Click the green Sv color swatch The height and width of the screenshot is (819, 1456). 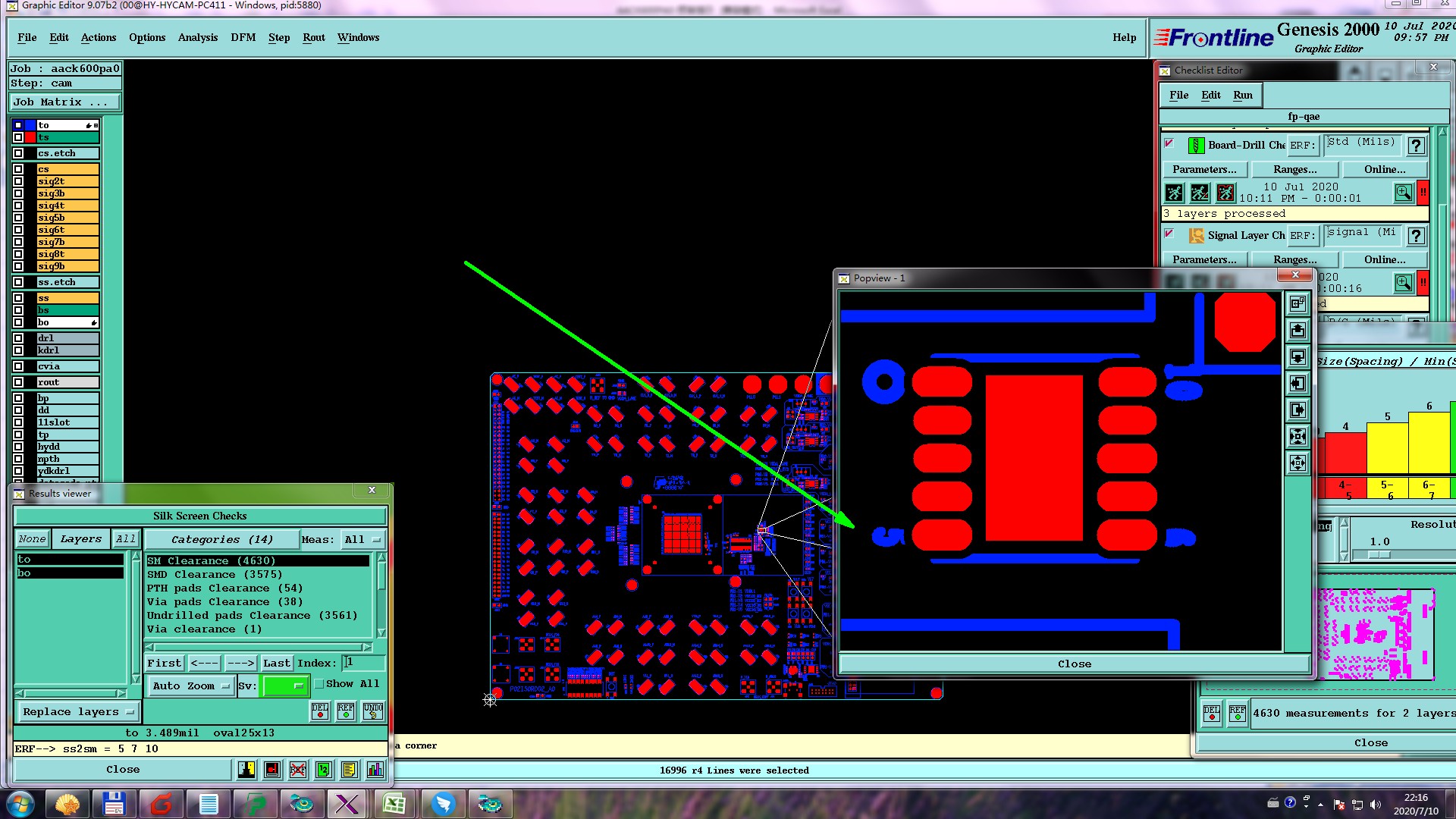pyautogui.click(x=284, y=686)
